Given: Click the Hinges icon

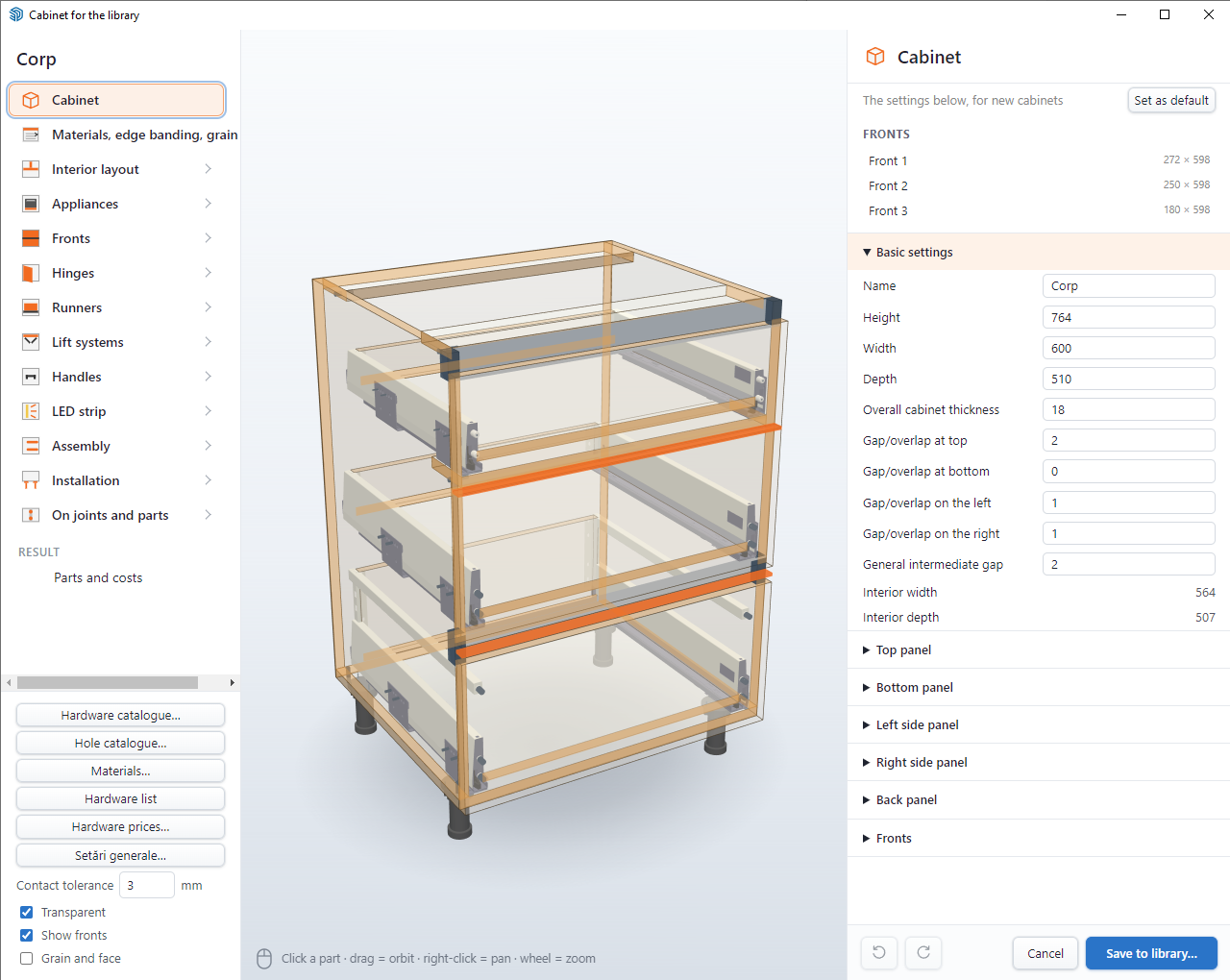Looking at the screenshot, I should tap(31, 273).
